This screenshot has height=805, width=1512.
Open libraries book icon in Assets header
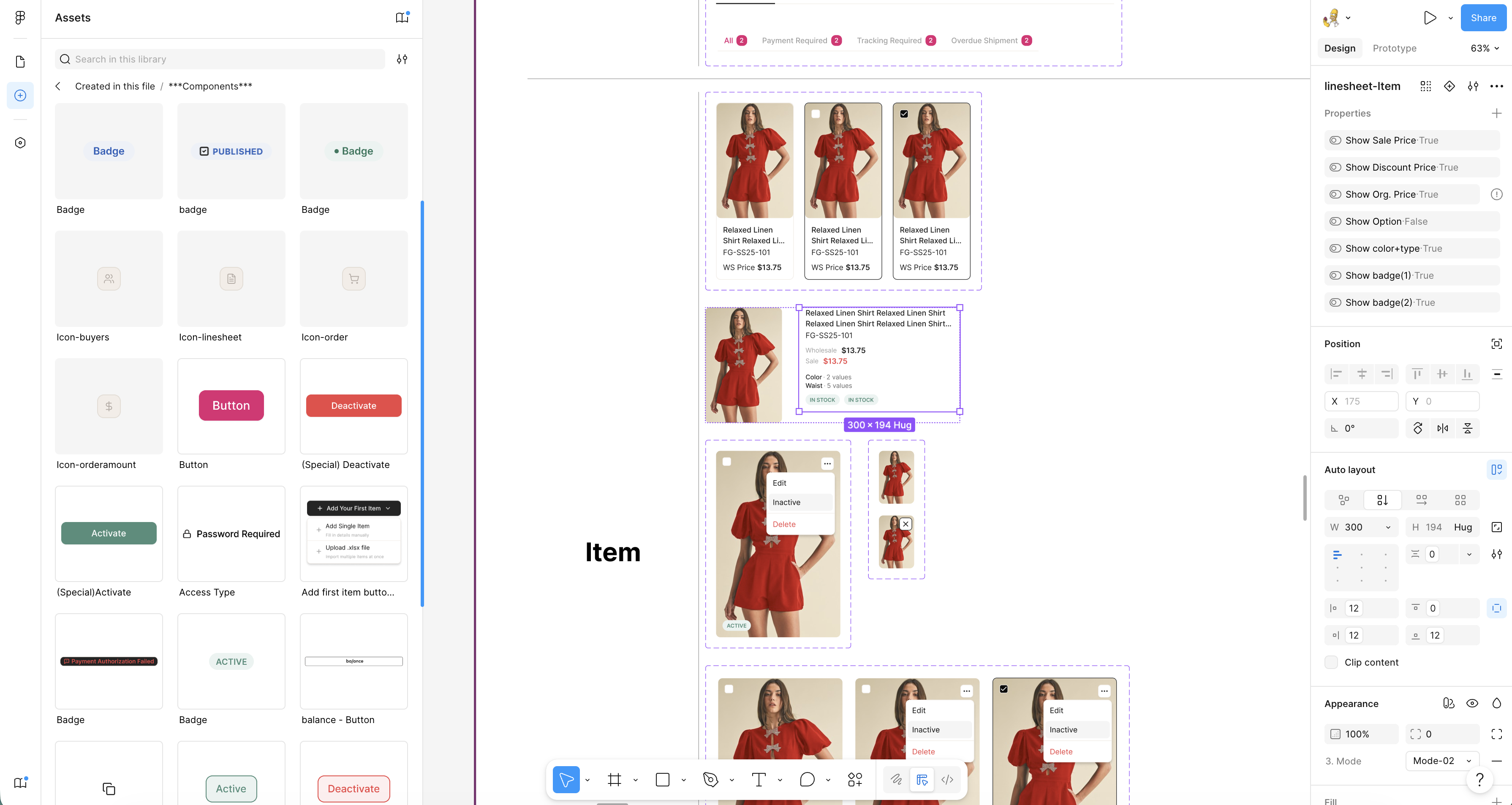402,18
